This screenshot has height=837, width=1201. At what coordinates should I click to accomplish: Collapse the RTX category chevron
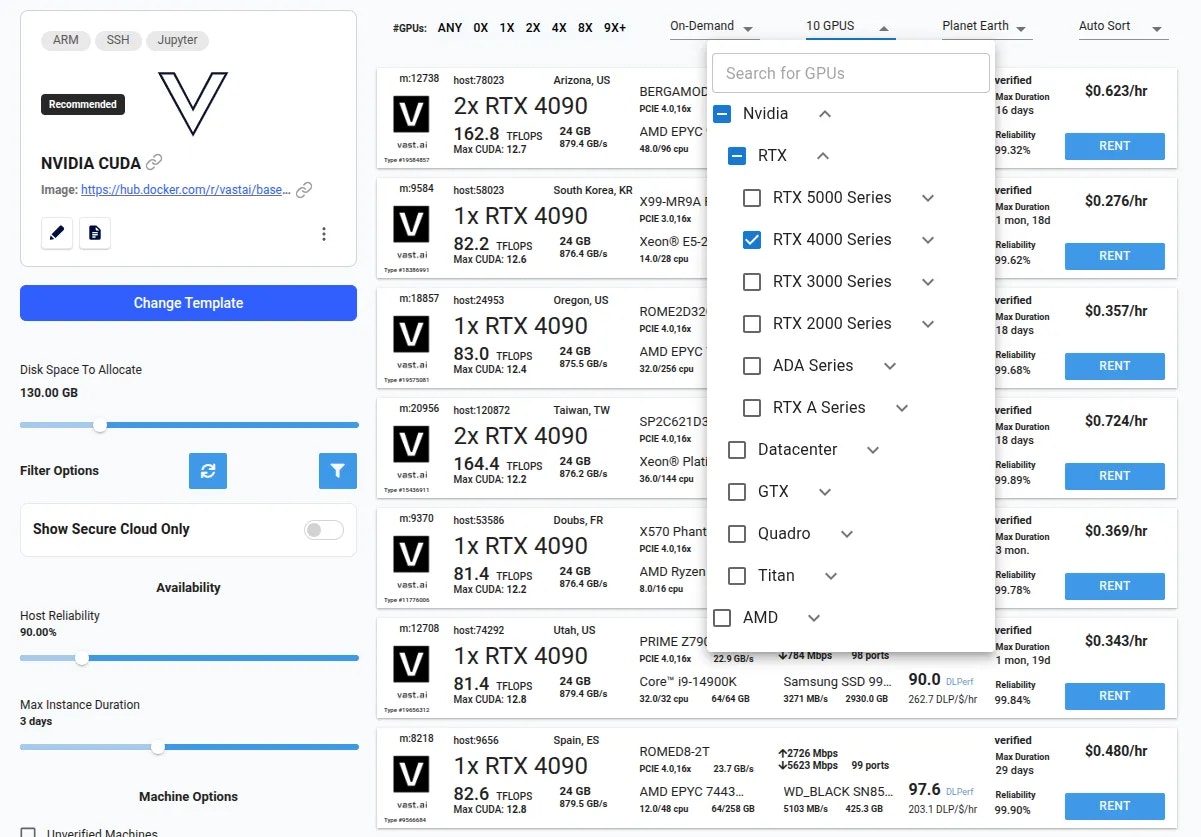pos(824,155)
